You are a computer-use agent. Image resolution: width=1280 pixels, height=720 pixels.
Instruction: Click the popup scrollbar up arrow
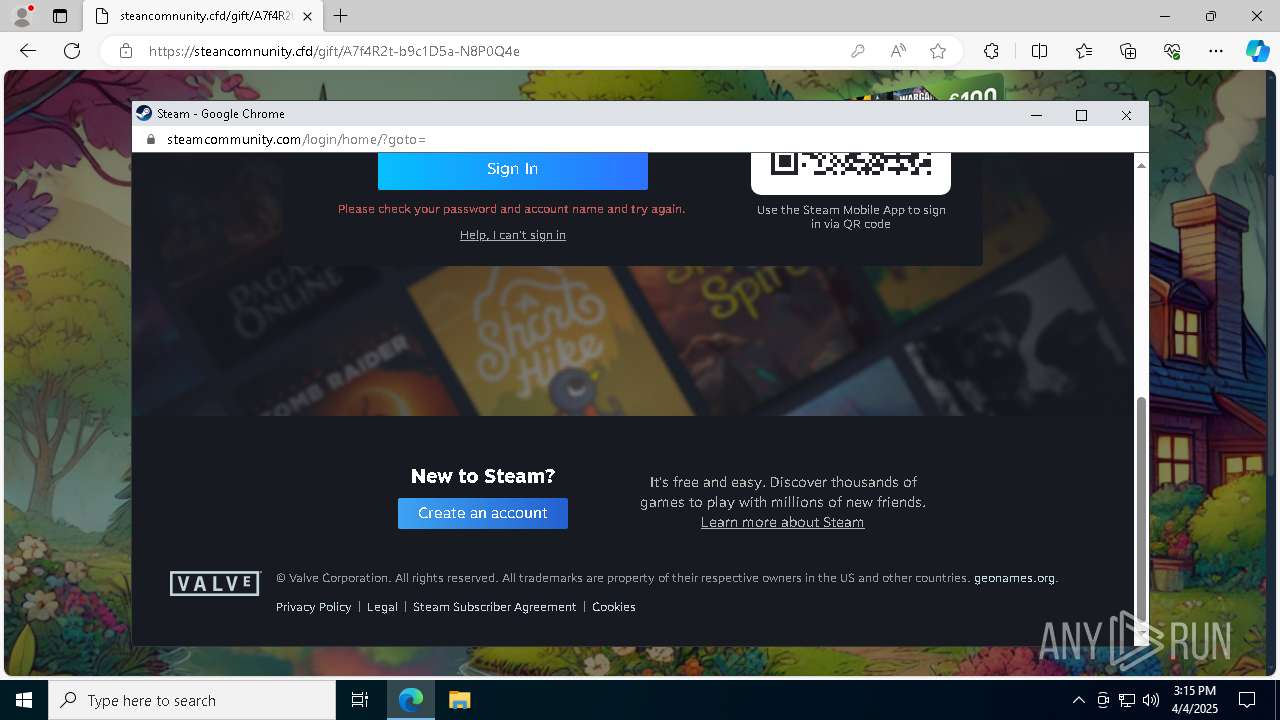point(1141,164)
